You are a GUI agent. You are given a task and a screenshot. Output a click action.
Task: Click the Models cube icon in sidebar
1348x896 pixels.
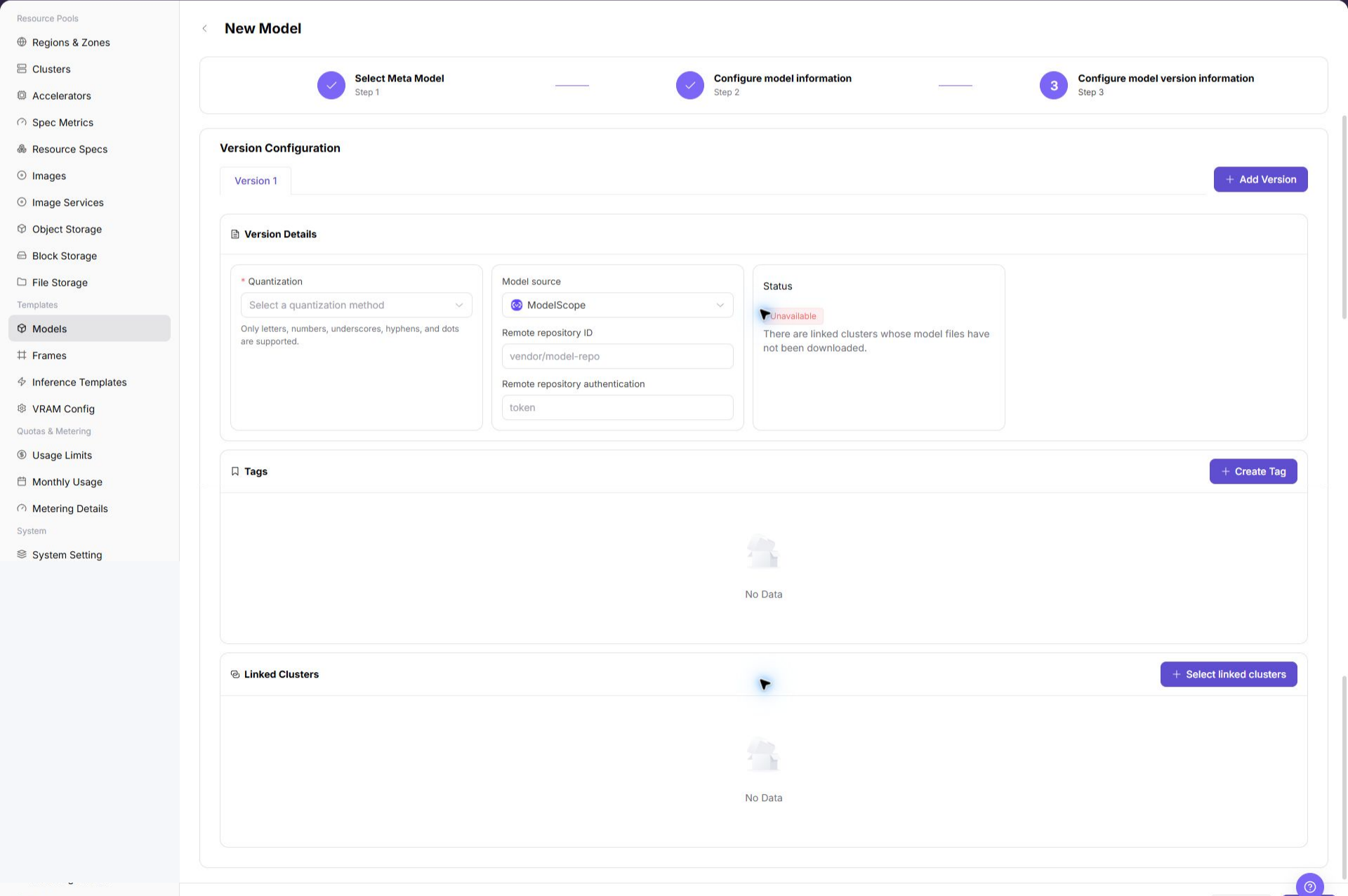tap(22, 329)
